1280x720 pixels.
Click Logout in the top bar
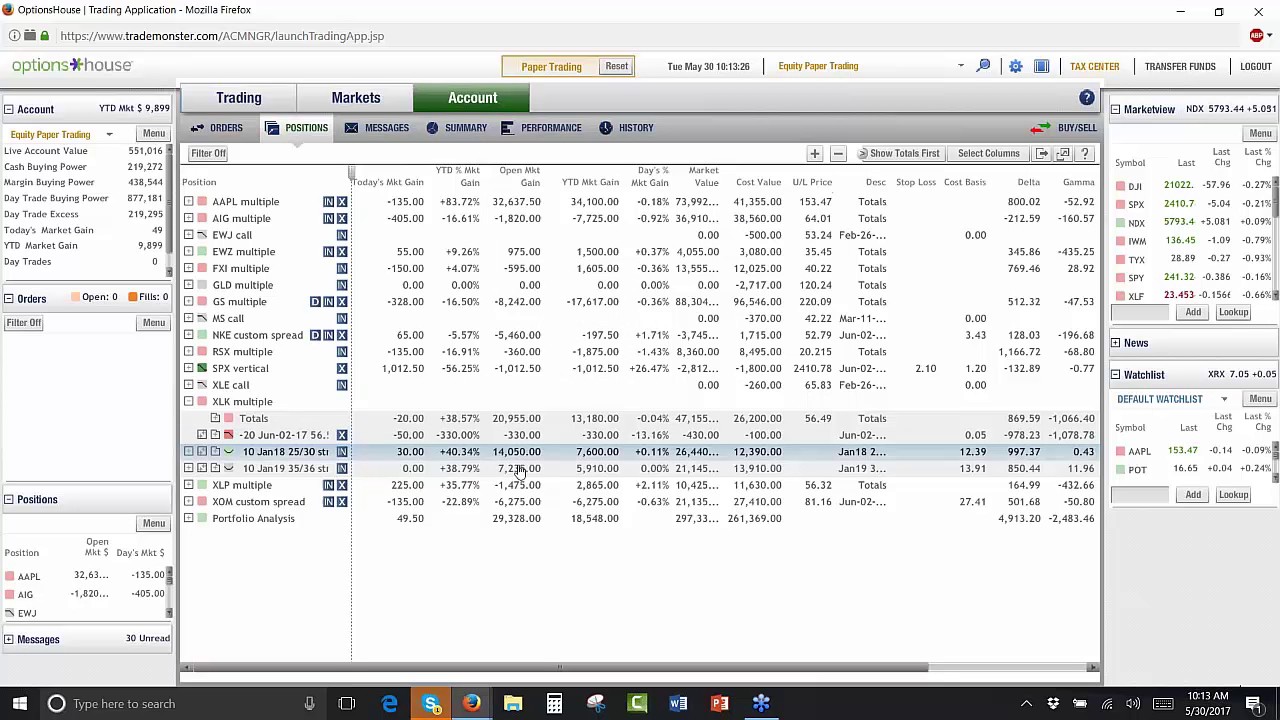1255,66
